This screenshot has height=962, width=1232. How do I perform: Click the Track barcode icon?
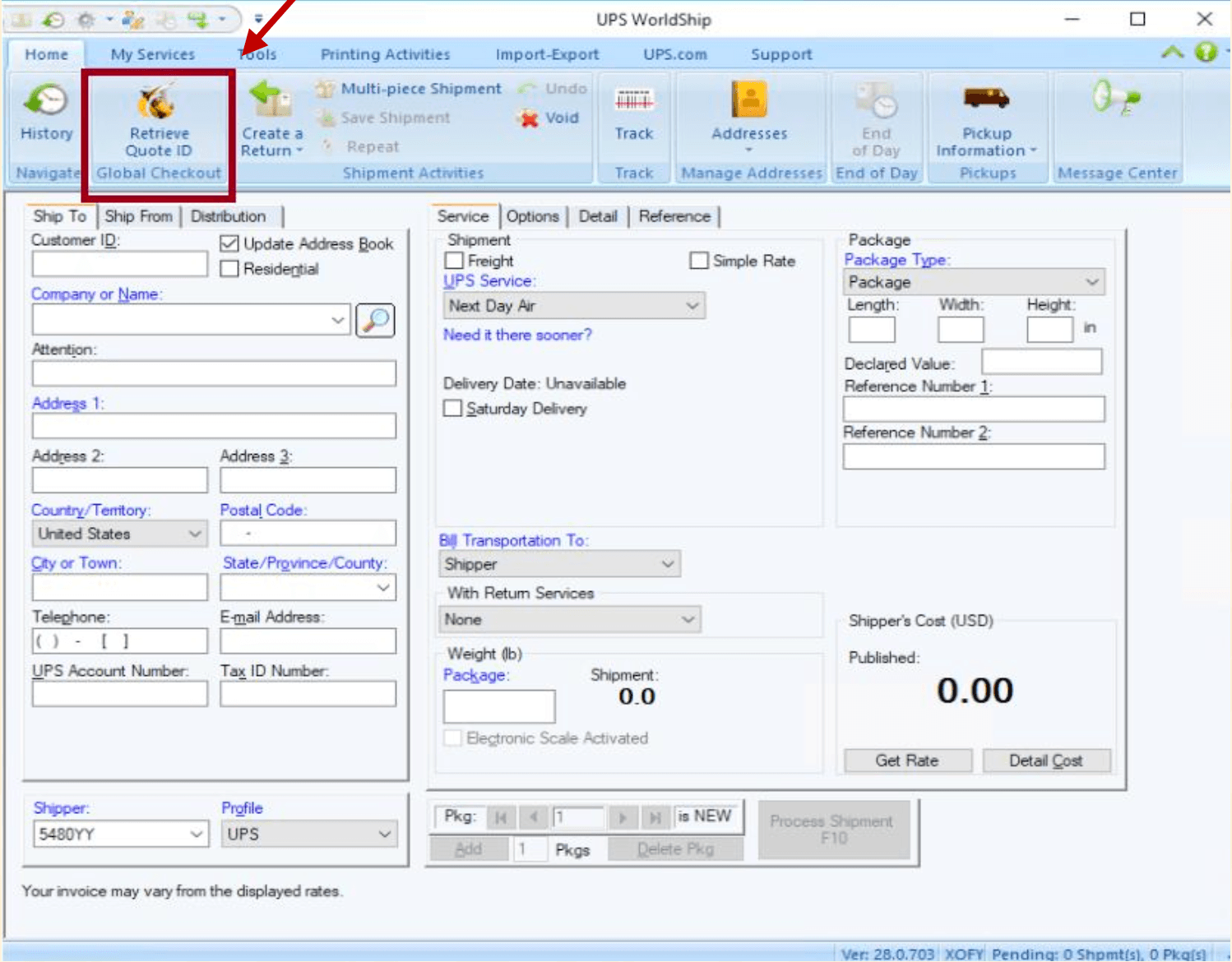coord(634,100)
